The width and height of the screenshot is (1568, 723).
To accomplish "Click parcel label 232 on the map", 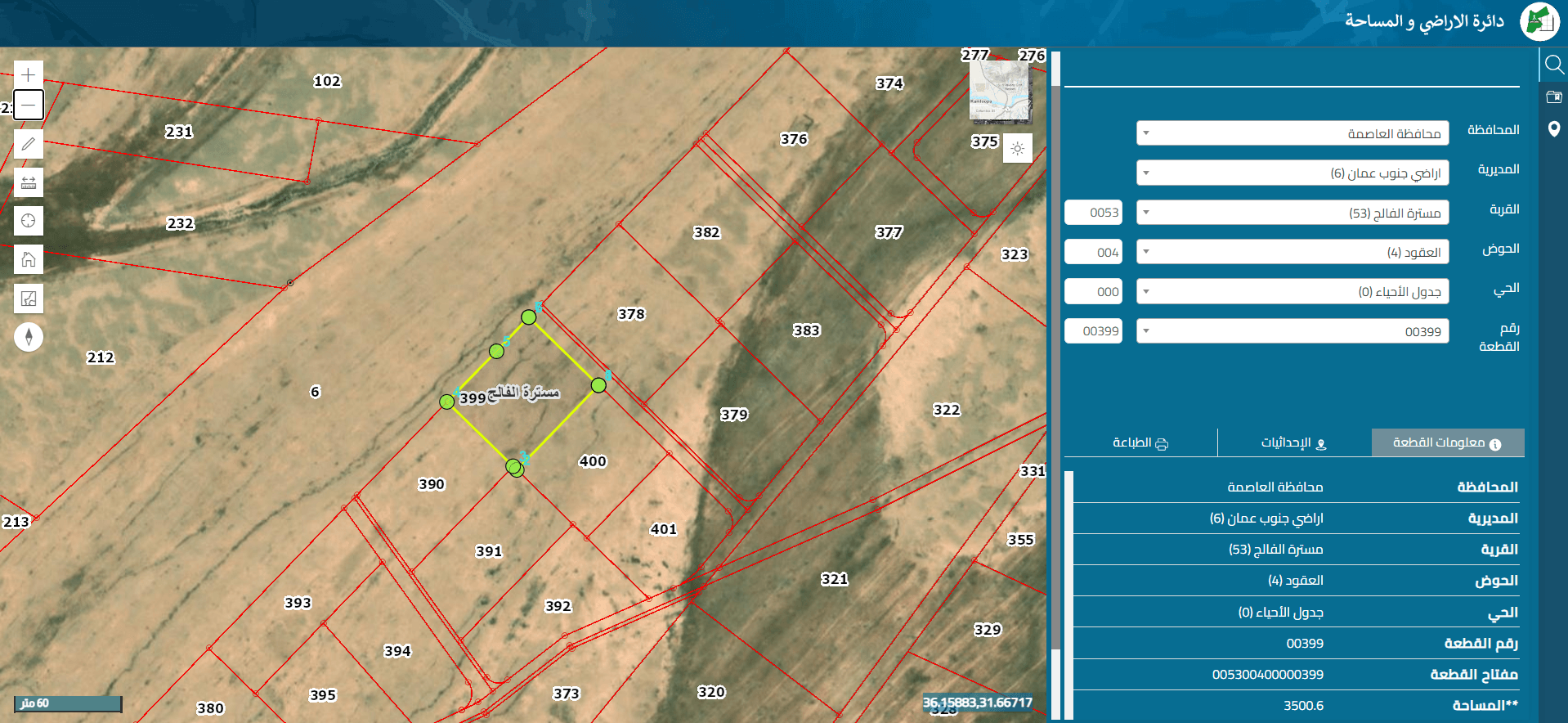I will click(181, 223).
